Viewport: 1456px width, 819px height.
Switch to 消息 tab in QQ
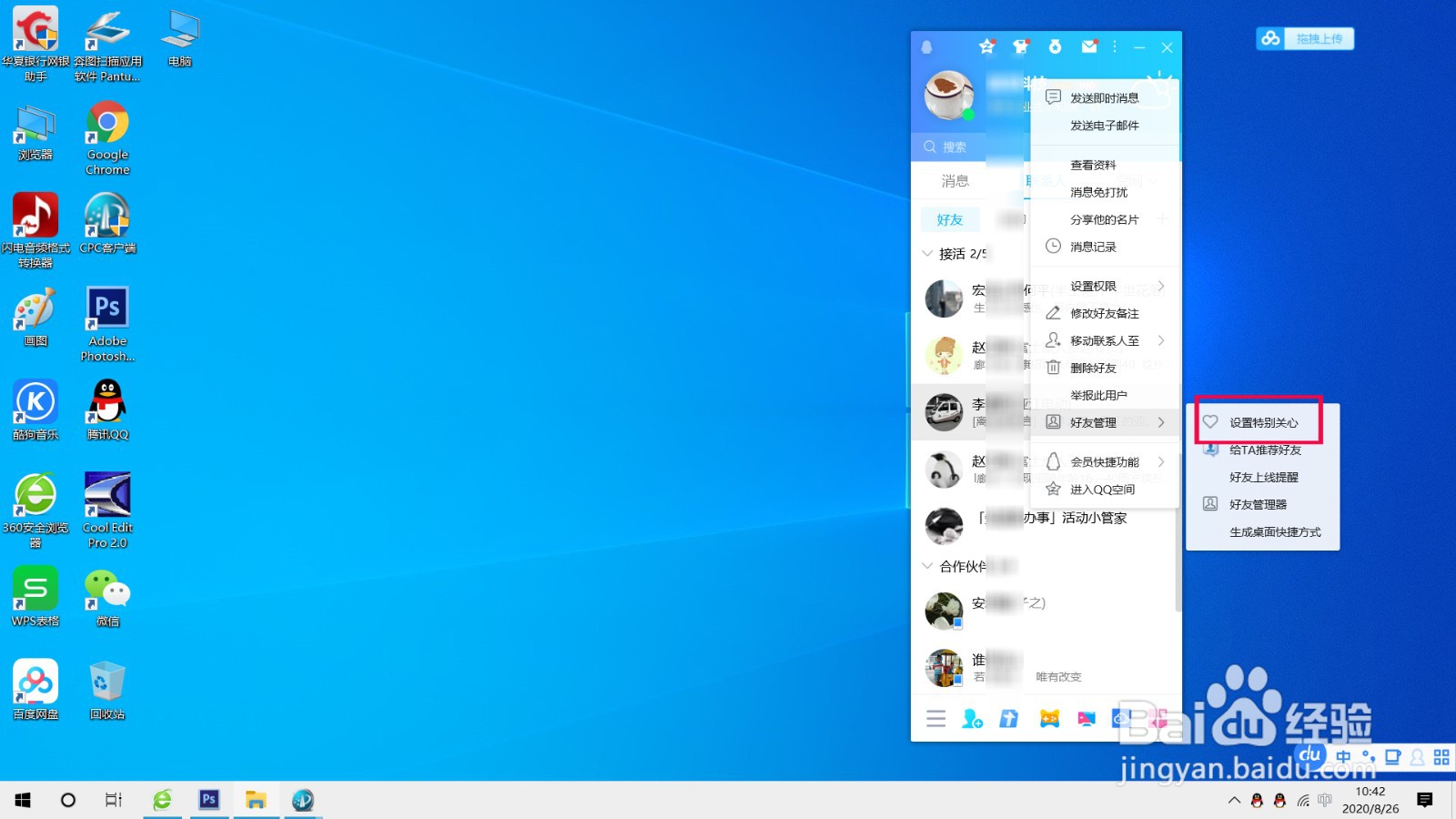tap(955, 181)
